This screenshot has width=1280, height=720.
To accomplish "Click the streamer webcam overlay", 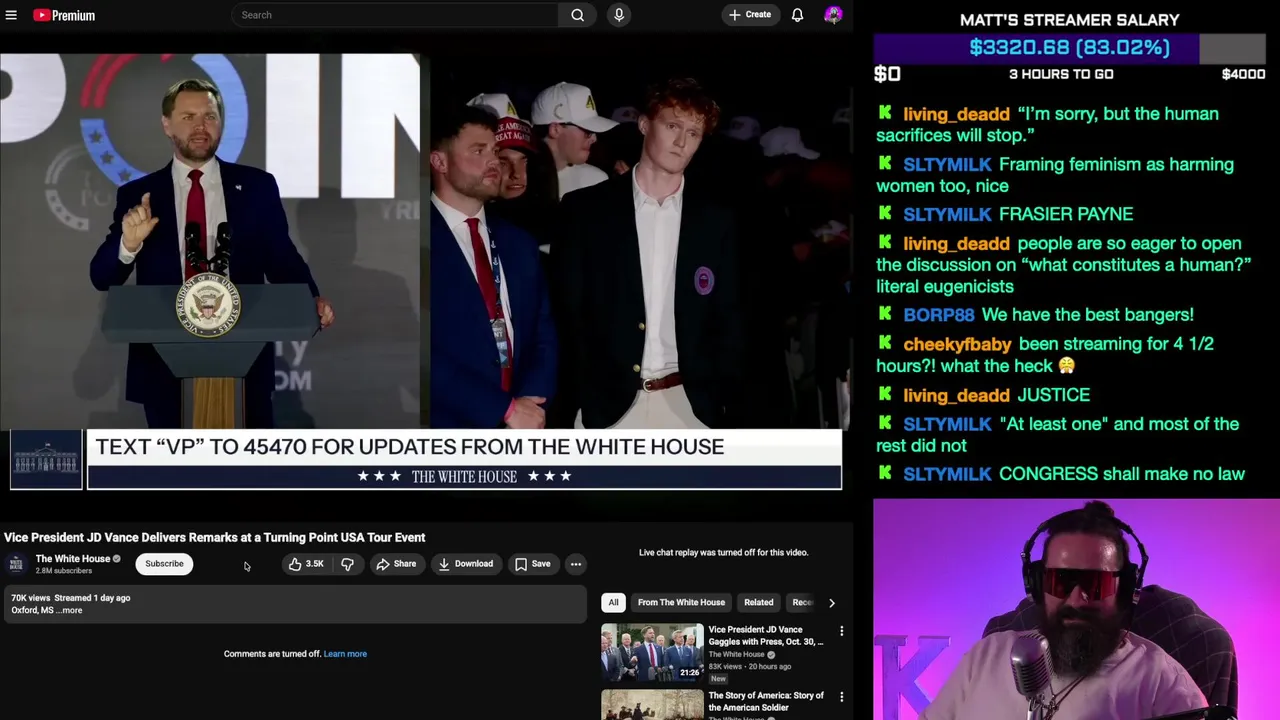I will click(1076, 609).
